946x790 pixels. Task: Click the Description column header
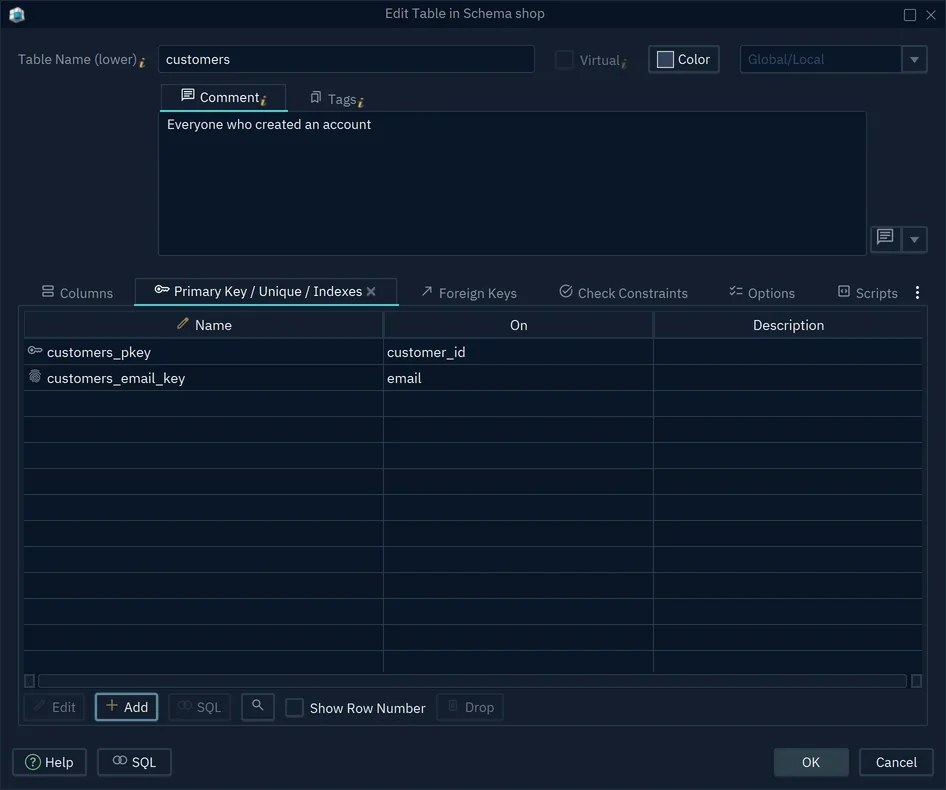pyautogui.click(x=788, y=325)
